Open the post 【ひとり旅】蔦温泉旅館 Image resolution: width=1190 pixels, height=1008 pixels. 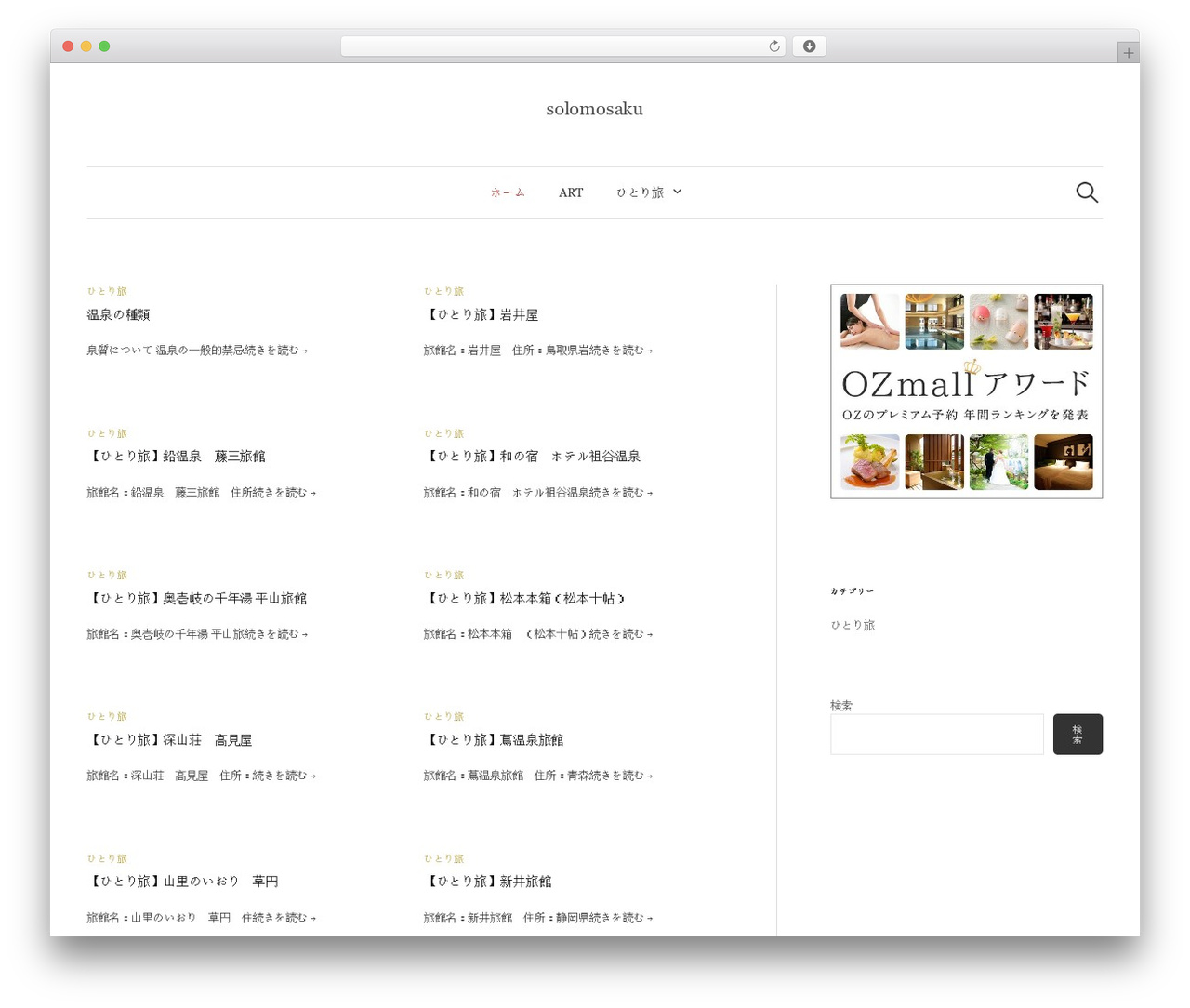(x=494, y=740)
